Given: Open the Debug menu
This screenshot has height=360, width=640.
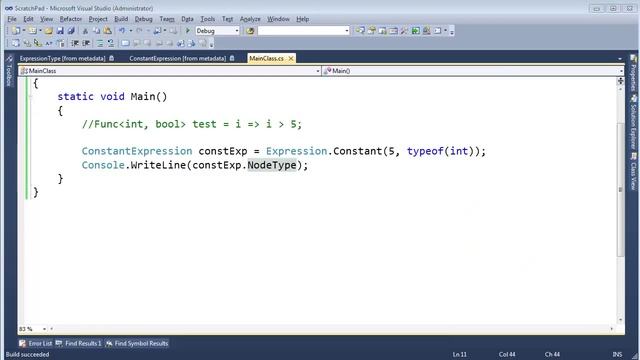Looking at the screenshot, I should click(143, 19).
